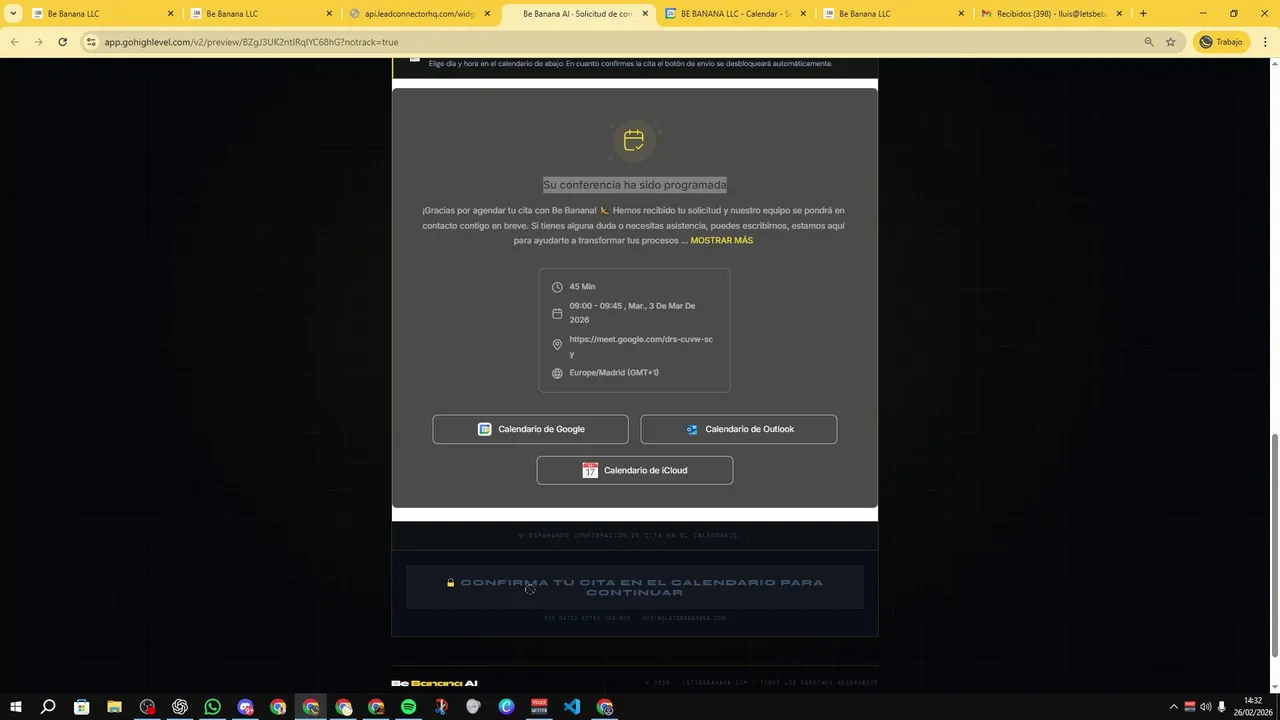Close the BE BANANA LLC - Calendar tab

pyautogui.click(x=803, y=14)
